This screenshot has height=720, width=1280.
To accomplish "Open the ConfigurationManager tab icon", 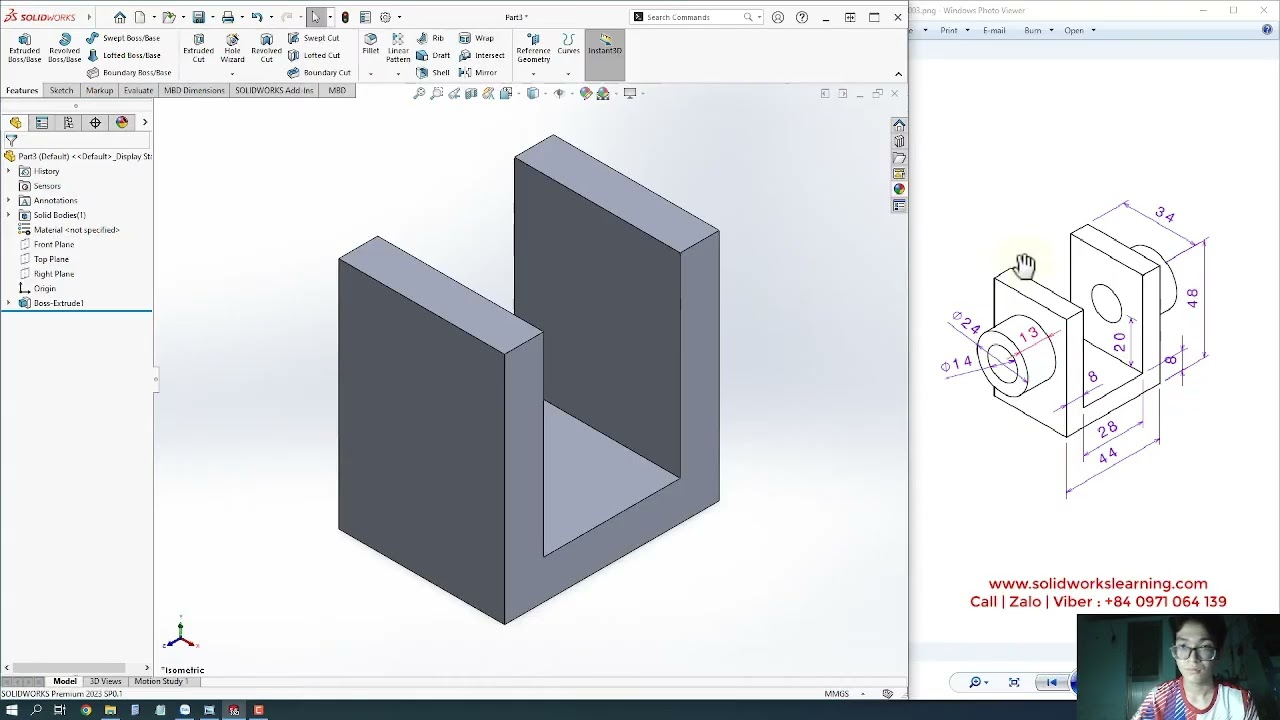I will [x=68, y=122].
